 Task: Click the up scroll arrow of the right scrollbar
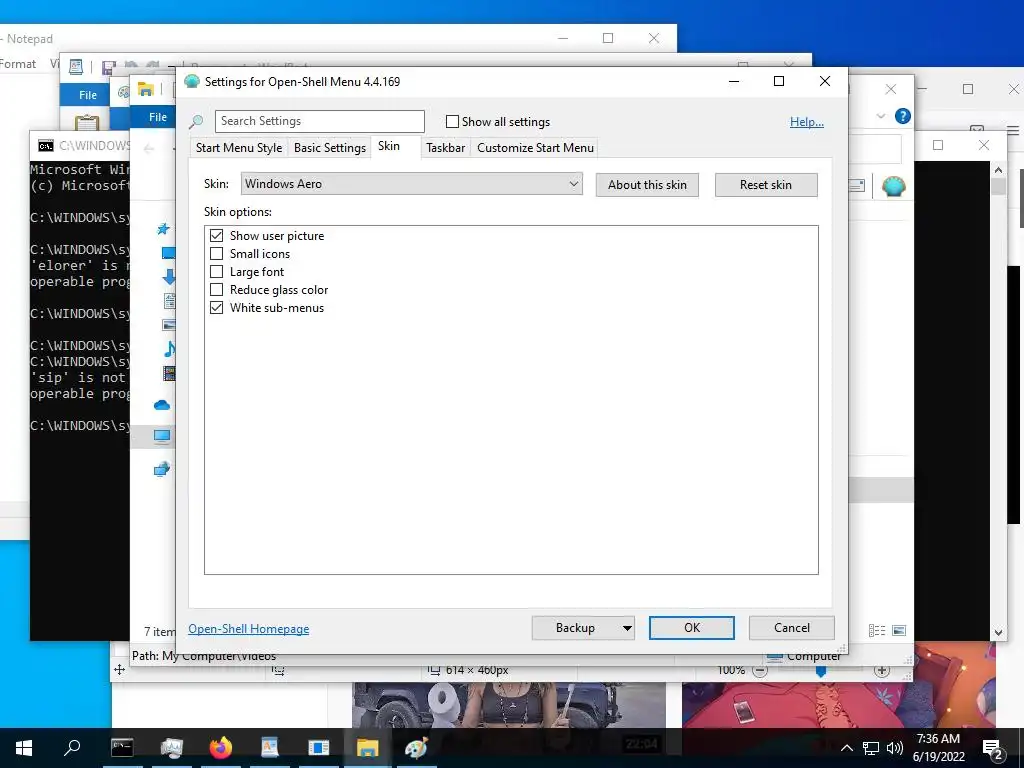pos(998,170)
